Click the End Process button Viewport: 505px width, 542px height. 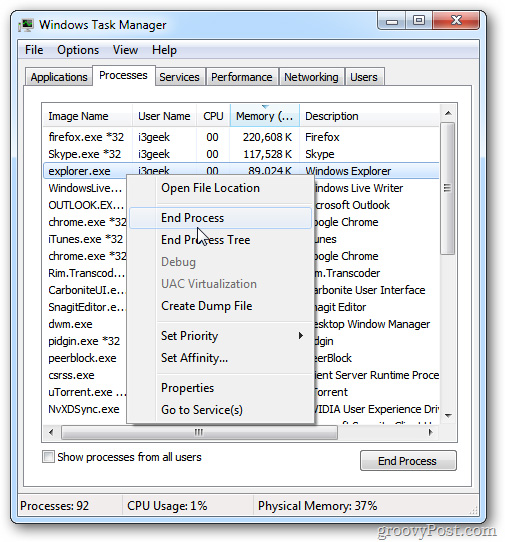point(408,461)
